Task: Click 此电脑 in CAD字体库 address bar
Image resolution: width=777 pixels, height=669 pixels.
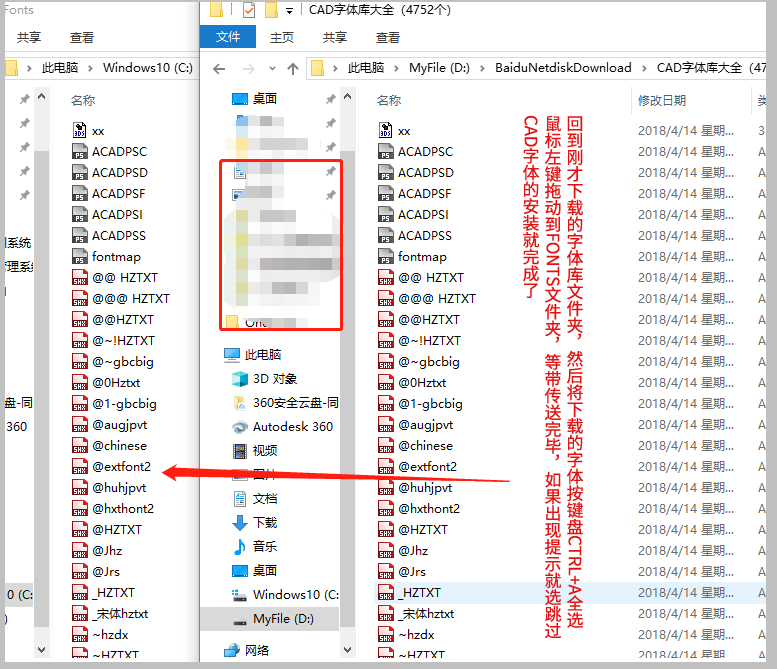Action: coord(366,68)
